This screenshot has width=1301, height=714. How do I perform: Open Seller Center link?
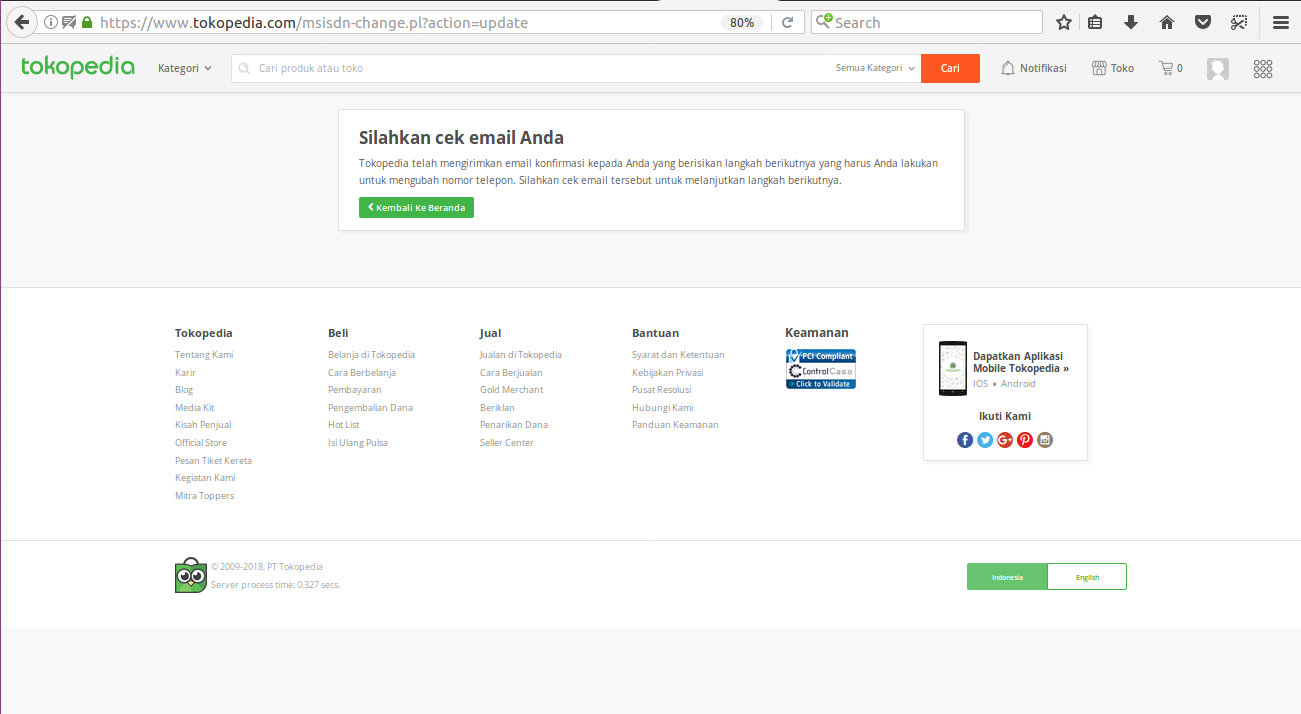tap(507, 443)
